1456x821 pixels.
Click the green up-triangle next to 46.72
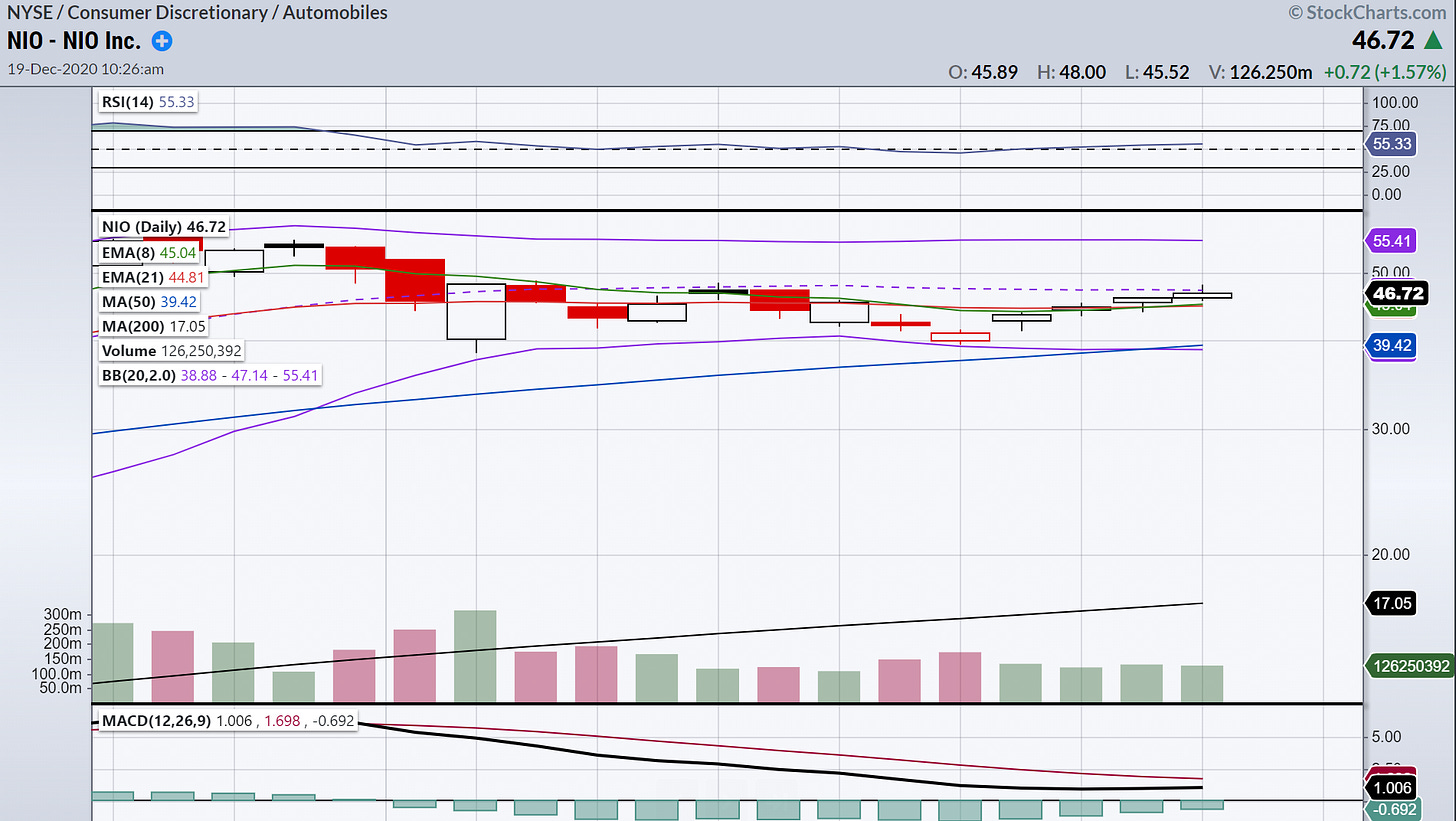tap(1435, 40)
